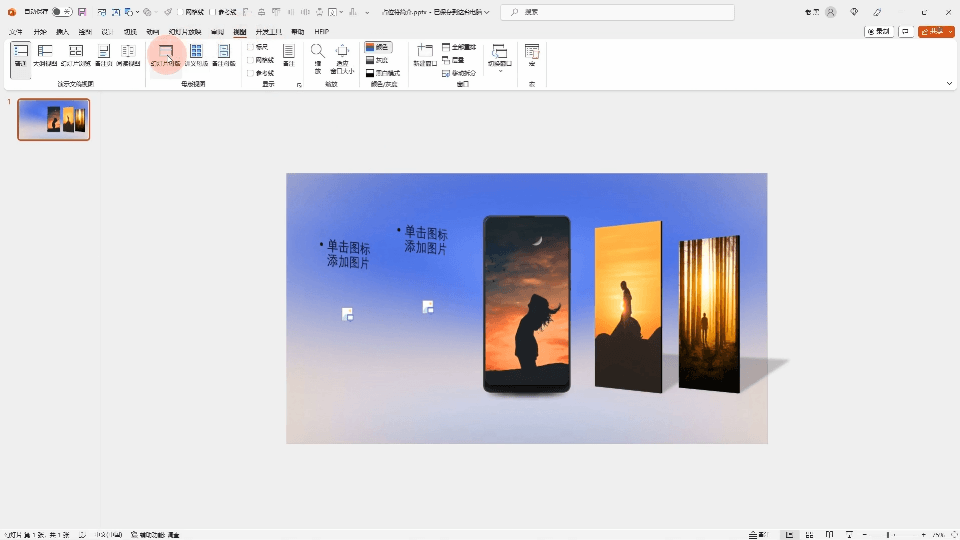This screenshot has width=960, height=540.
Task: Switch to the Slide Show tab
Action: point(185,32)
